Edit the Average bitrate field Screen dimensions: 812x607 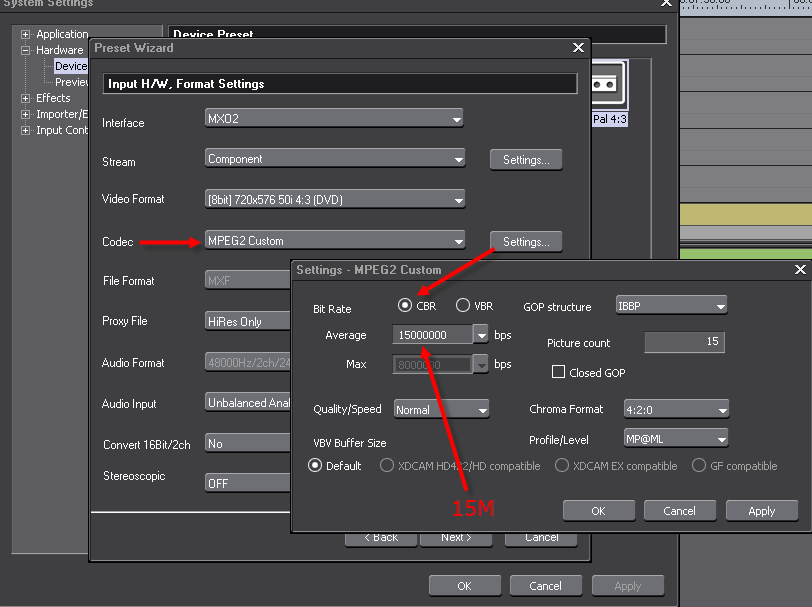coord(432,335)
